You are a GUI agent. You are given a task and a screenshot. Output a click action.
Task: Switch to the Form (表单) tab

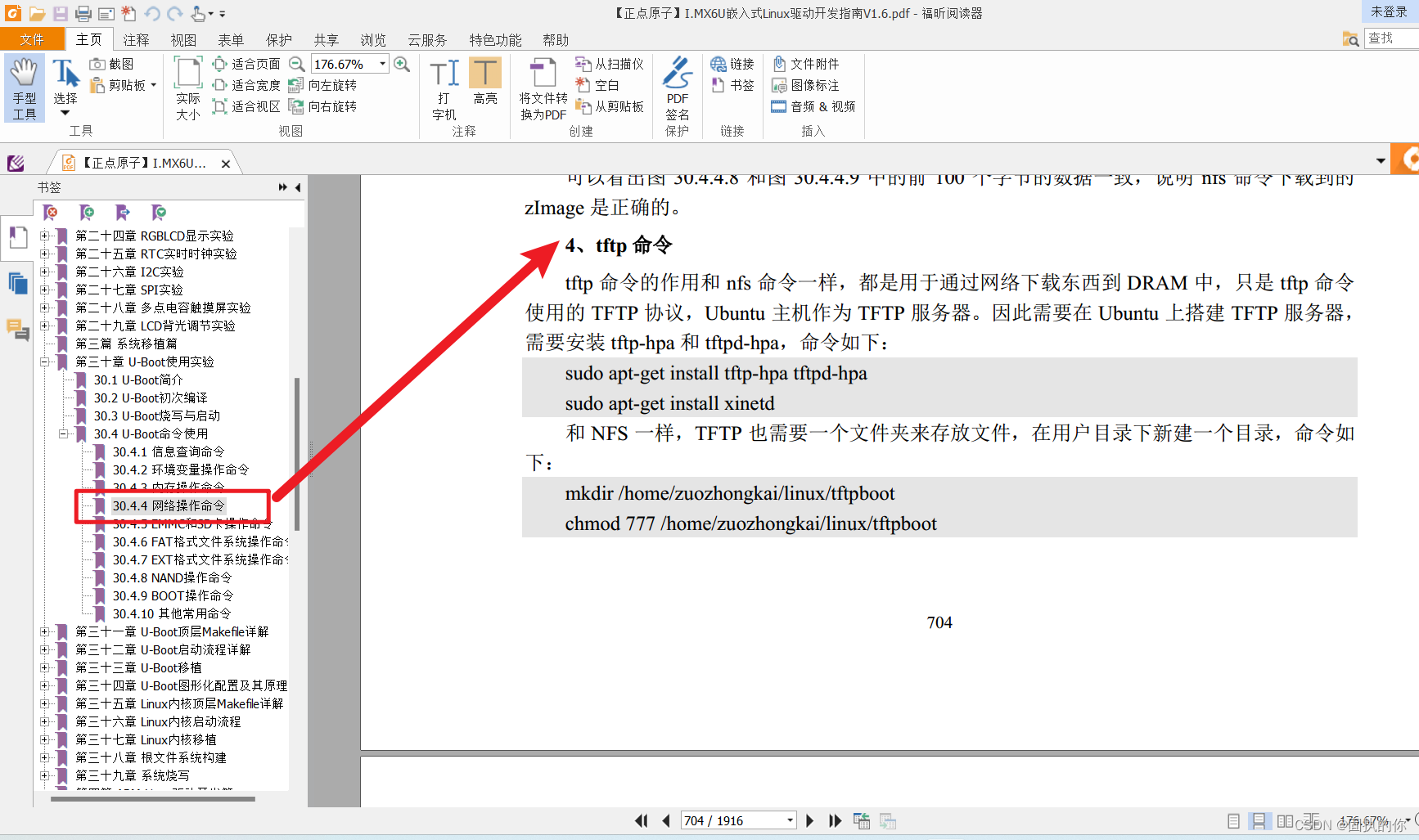pos(231,39)
